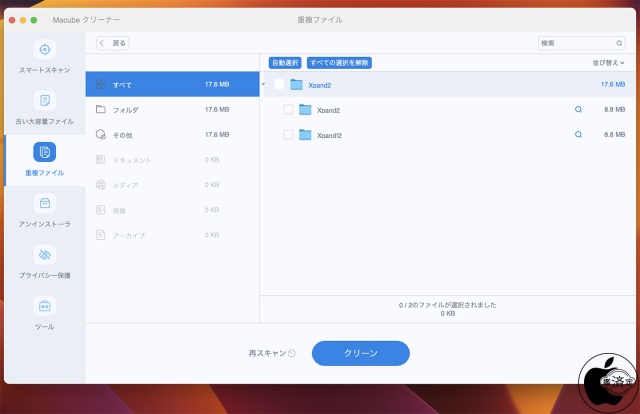Open the 古い大容量ファイル sidebar icon
640x414 pixels.
(x=44, y=100)
